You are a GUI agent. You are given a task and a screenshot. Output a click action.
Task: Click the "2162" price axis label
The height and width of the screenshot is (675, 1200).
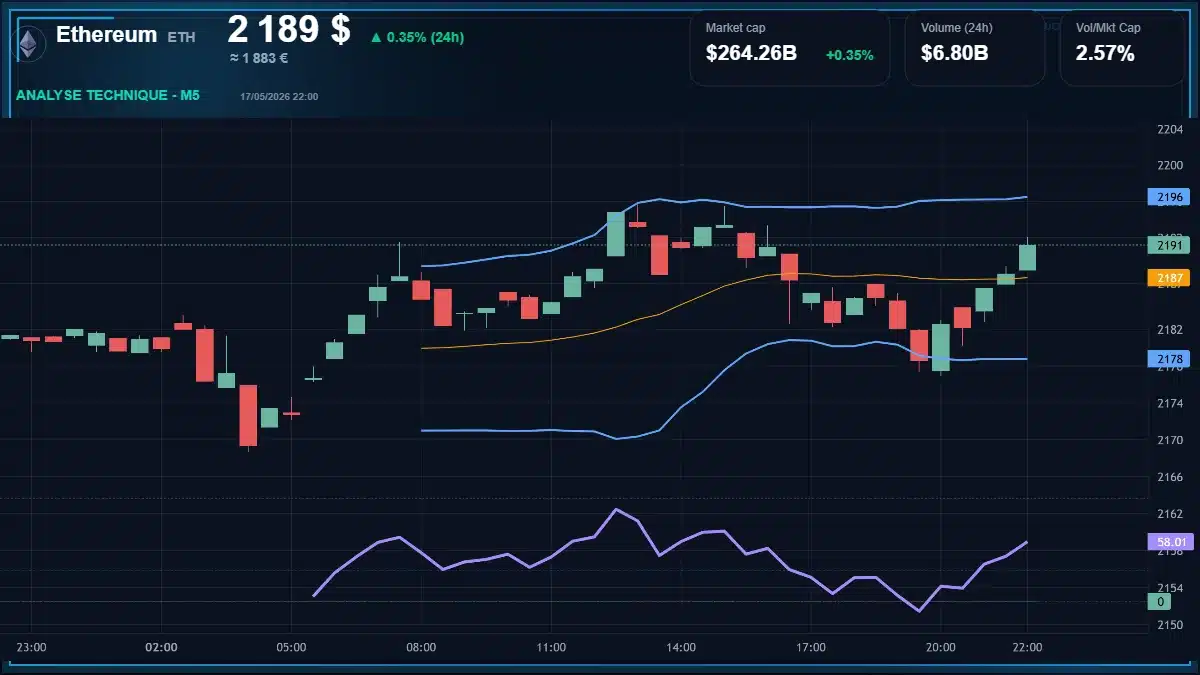[x=1169, y=514]
